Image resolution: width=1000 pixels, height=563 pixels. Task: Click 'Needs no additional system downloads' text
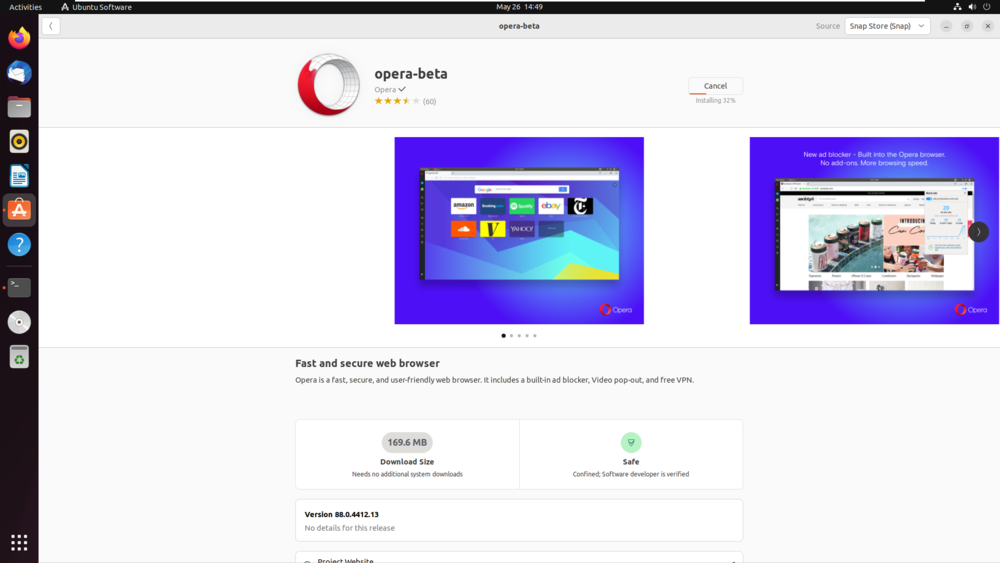click(407, 474)
